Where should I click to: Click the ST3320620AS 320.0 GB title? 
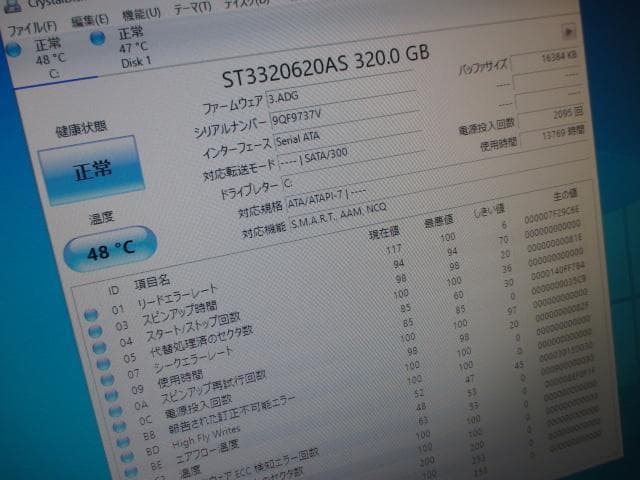coord(325,66)
